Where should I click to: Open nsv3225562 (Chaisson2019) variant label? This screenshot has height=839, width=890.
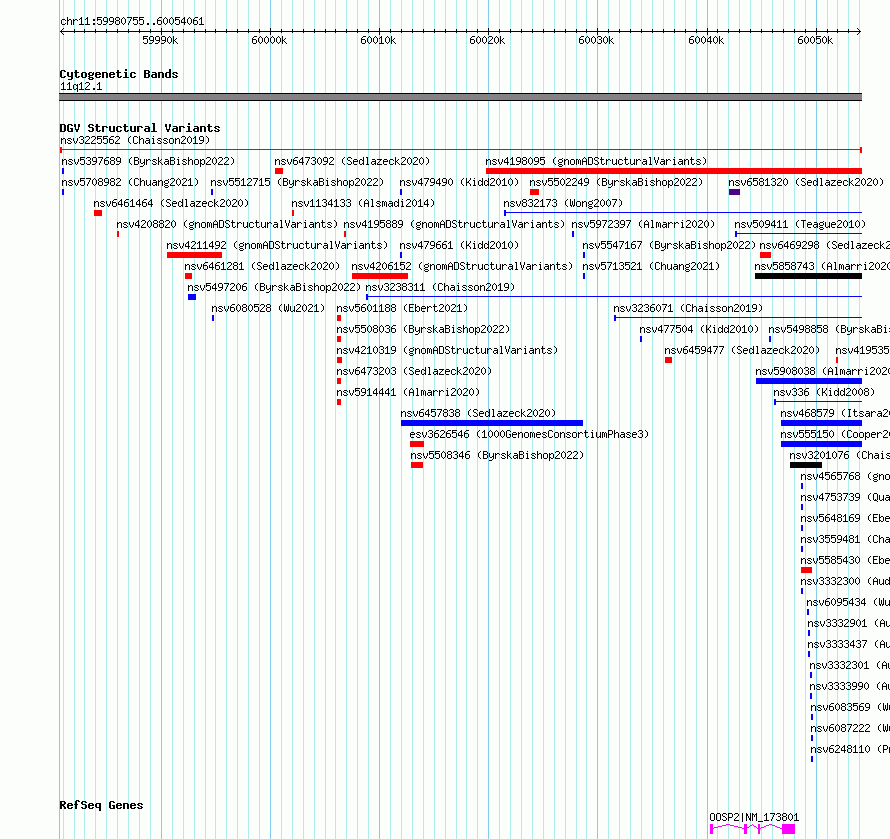coord(135,140)
